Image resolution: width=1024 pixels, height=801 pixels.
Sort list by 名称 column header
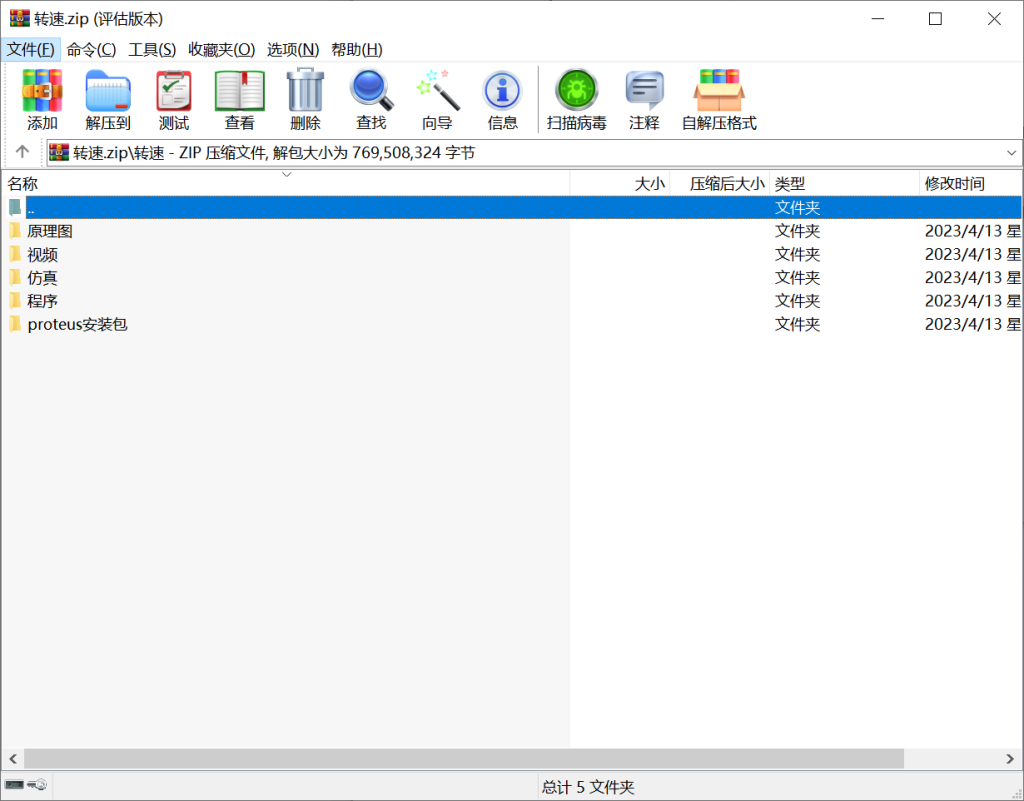click(23, 184)
